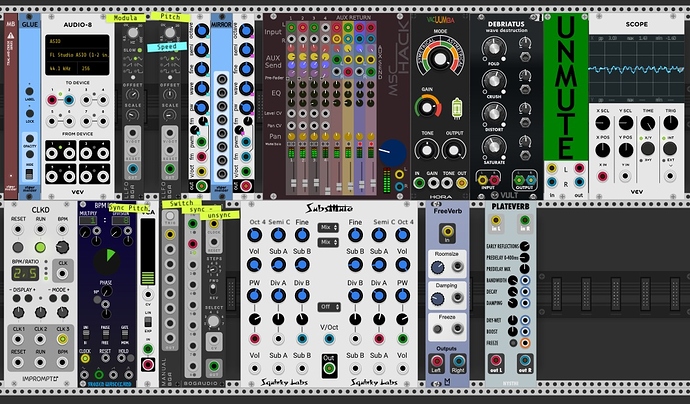This screenshot has height=404, width=690.
Task: Open the ASIO driver selector on Audio-8
Action: click(x=77, y=41)
